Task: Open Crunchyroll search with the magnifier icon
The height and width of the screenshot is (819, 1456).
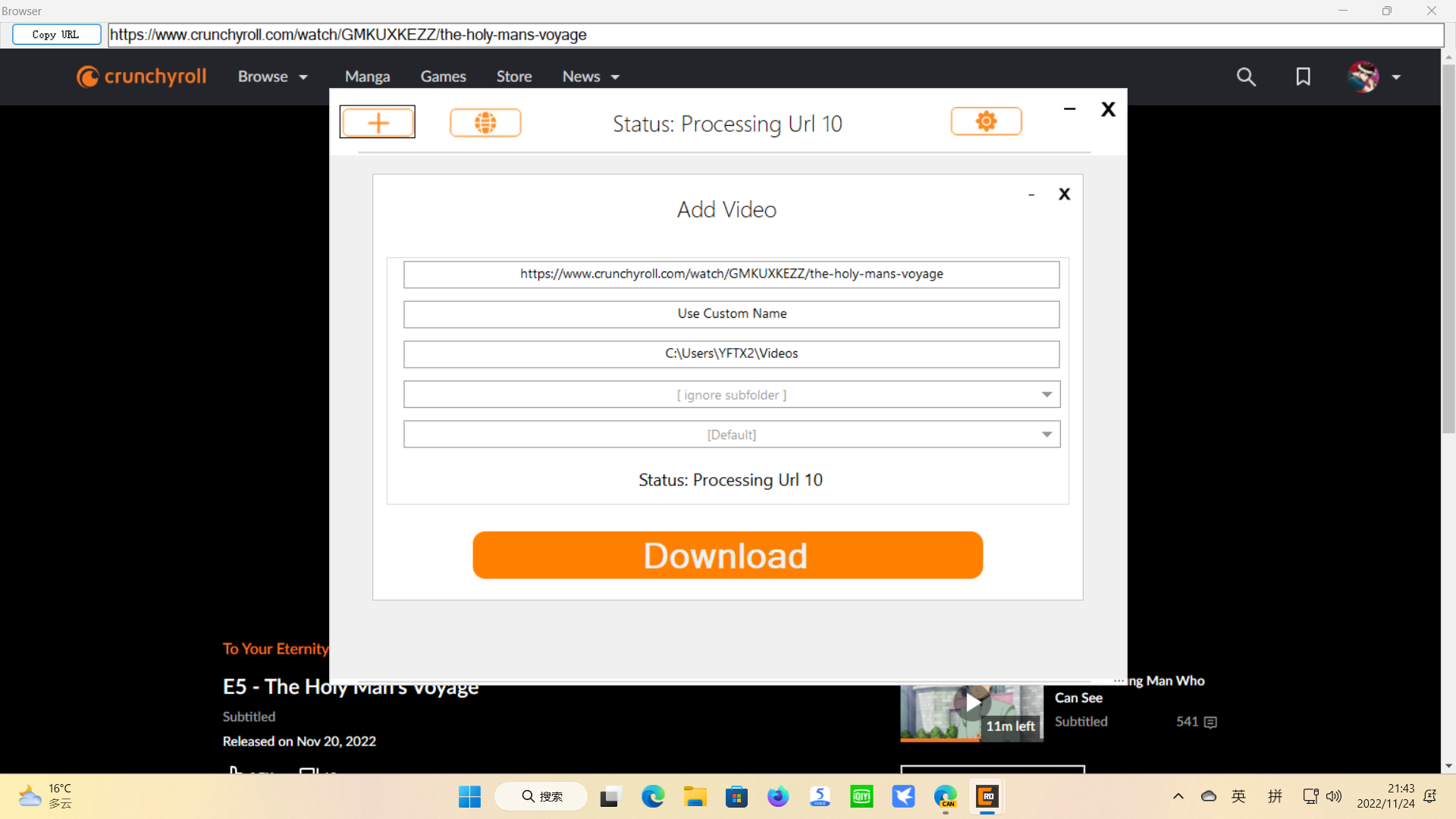Action: click(1247, 77)
